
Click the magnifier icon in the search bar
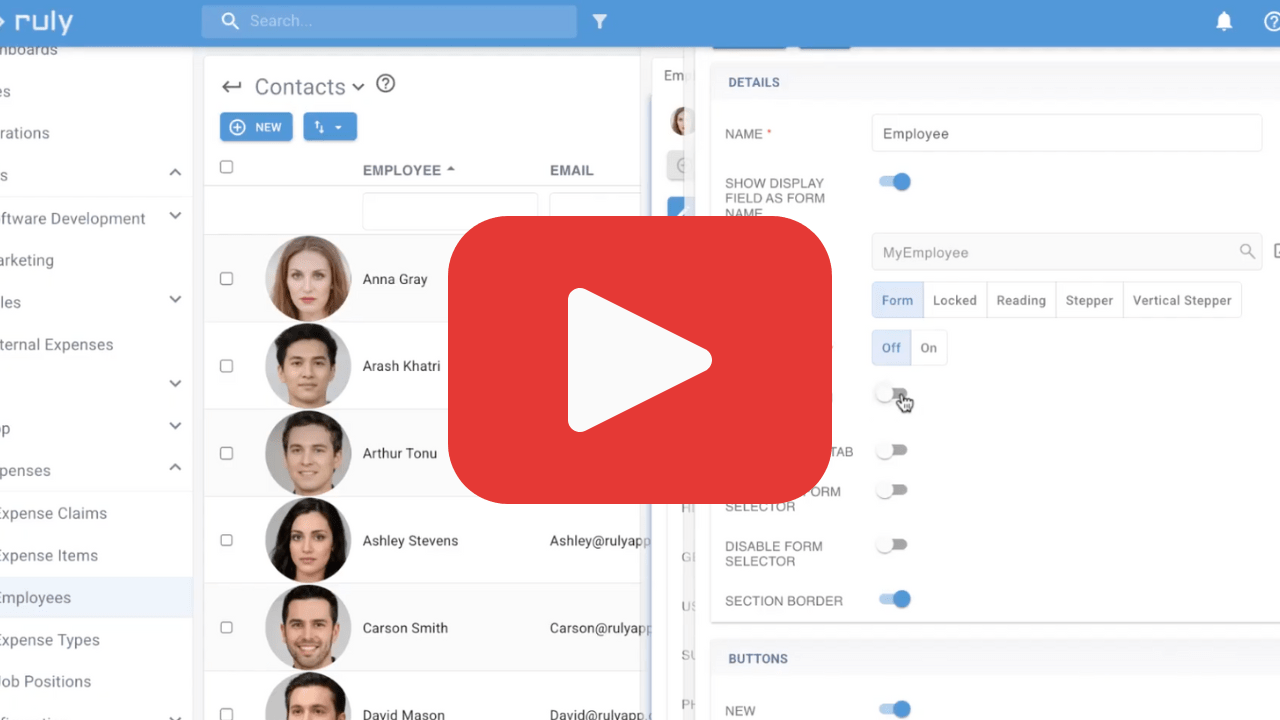point(230,21)
